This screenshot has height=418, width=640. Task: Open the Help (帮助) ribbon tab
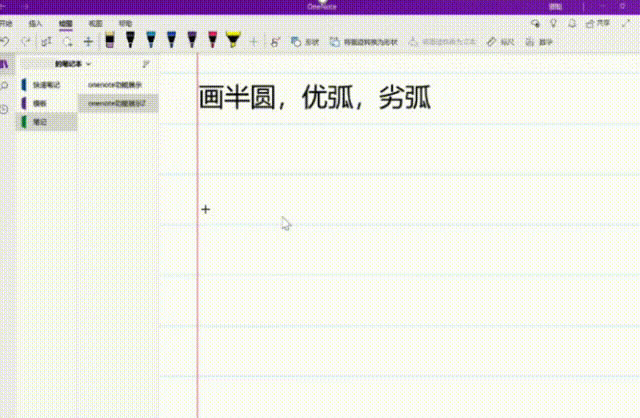coord(125,24)
